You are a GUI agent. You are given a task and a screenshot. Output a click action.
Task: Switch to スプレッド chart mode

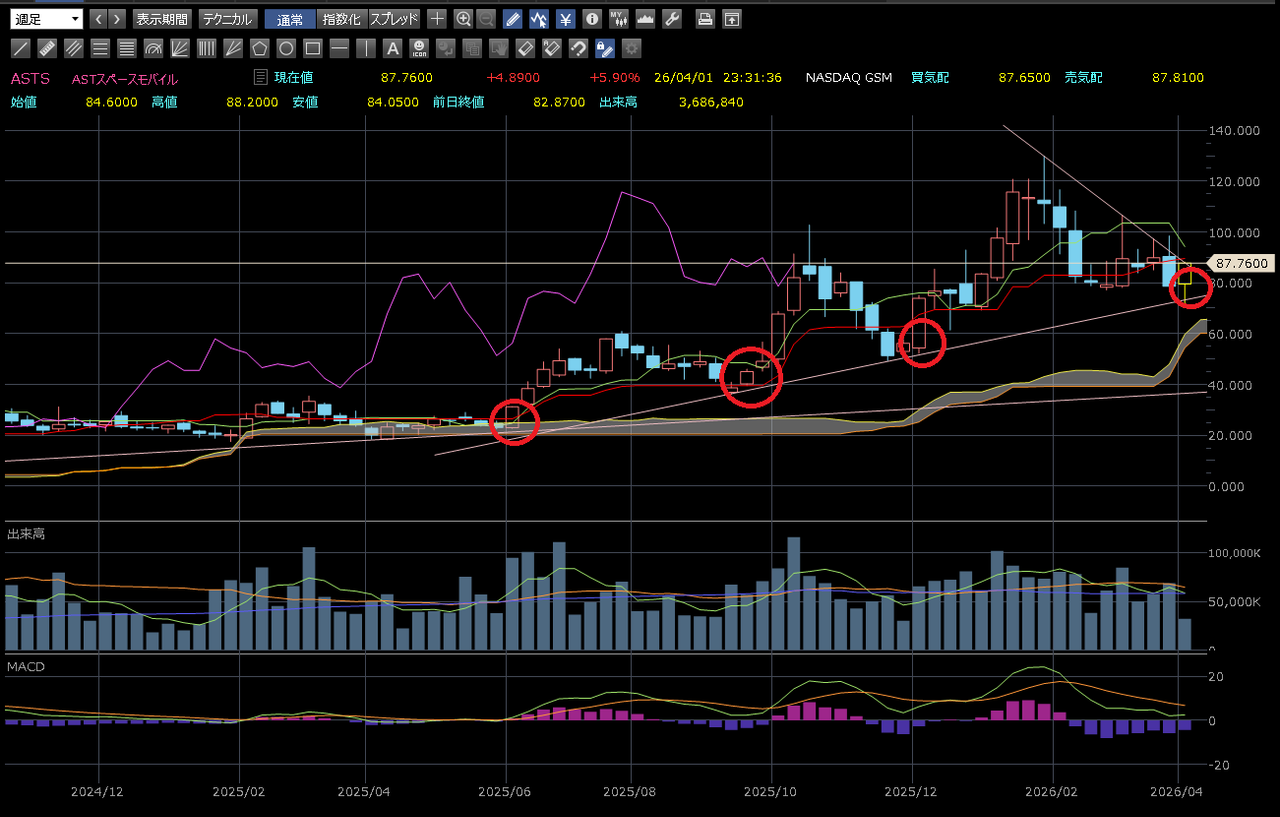tap(394, 19)
